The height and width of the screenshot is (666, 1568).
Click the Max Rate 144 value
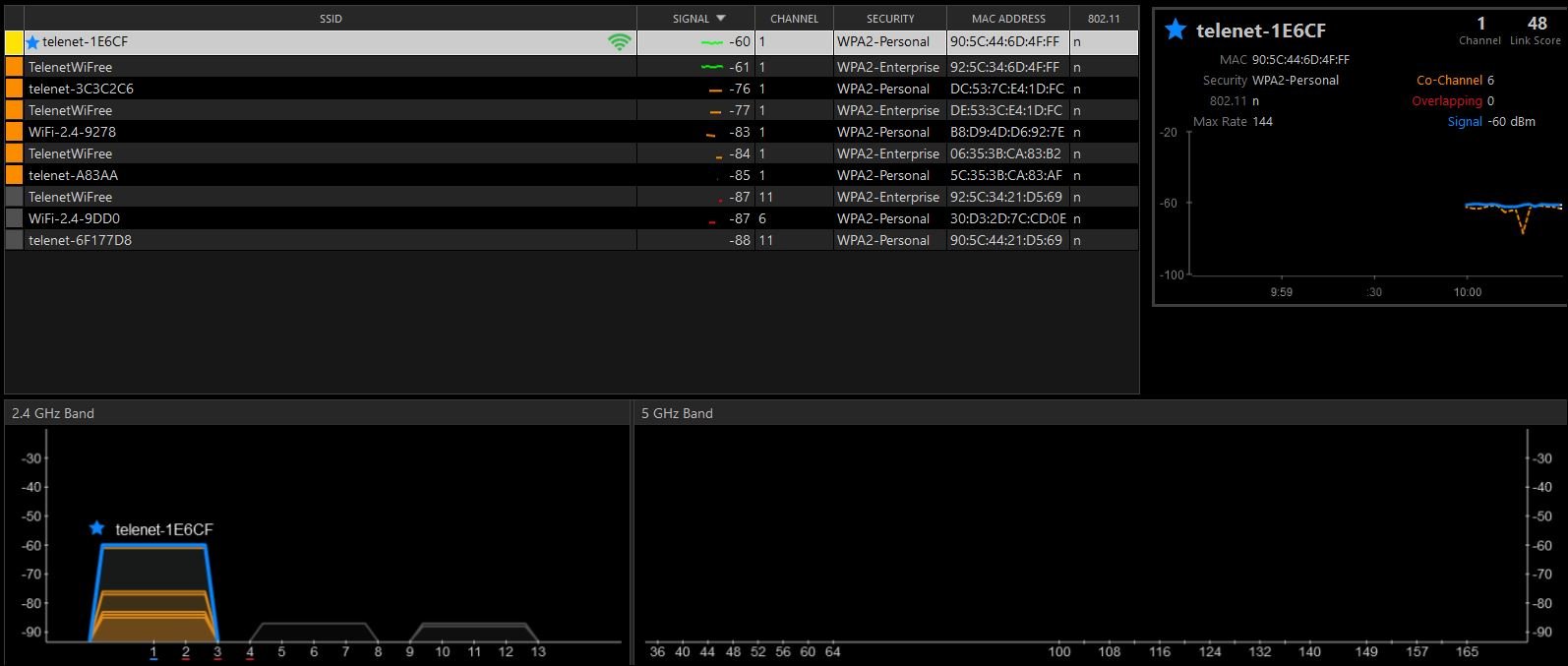coord(1262,122)
